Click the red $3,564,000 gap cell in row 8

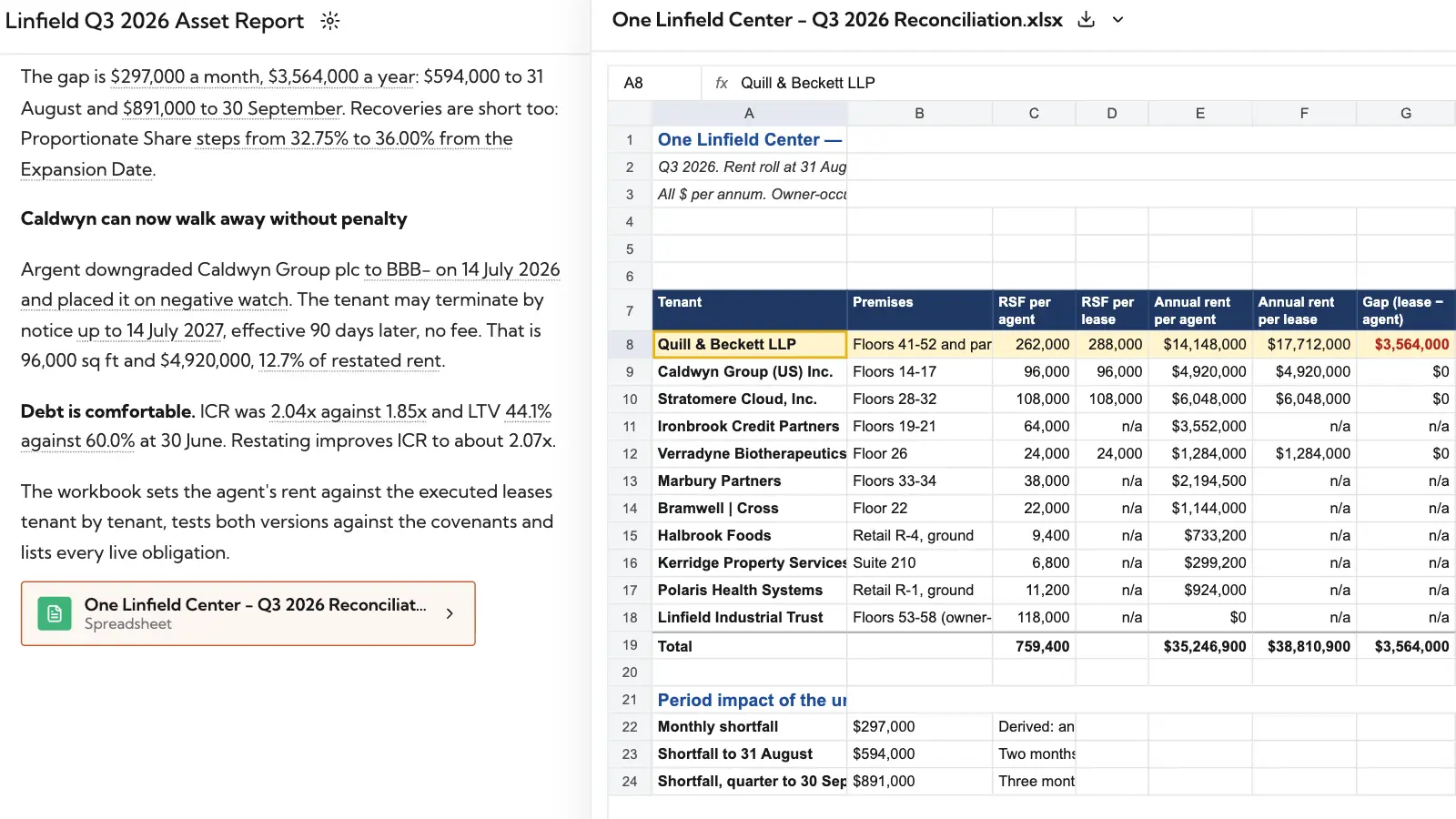[x=1406, y=345]
